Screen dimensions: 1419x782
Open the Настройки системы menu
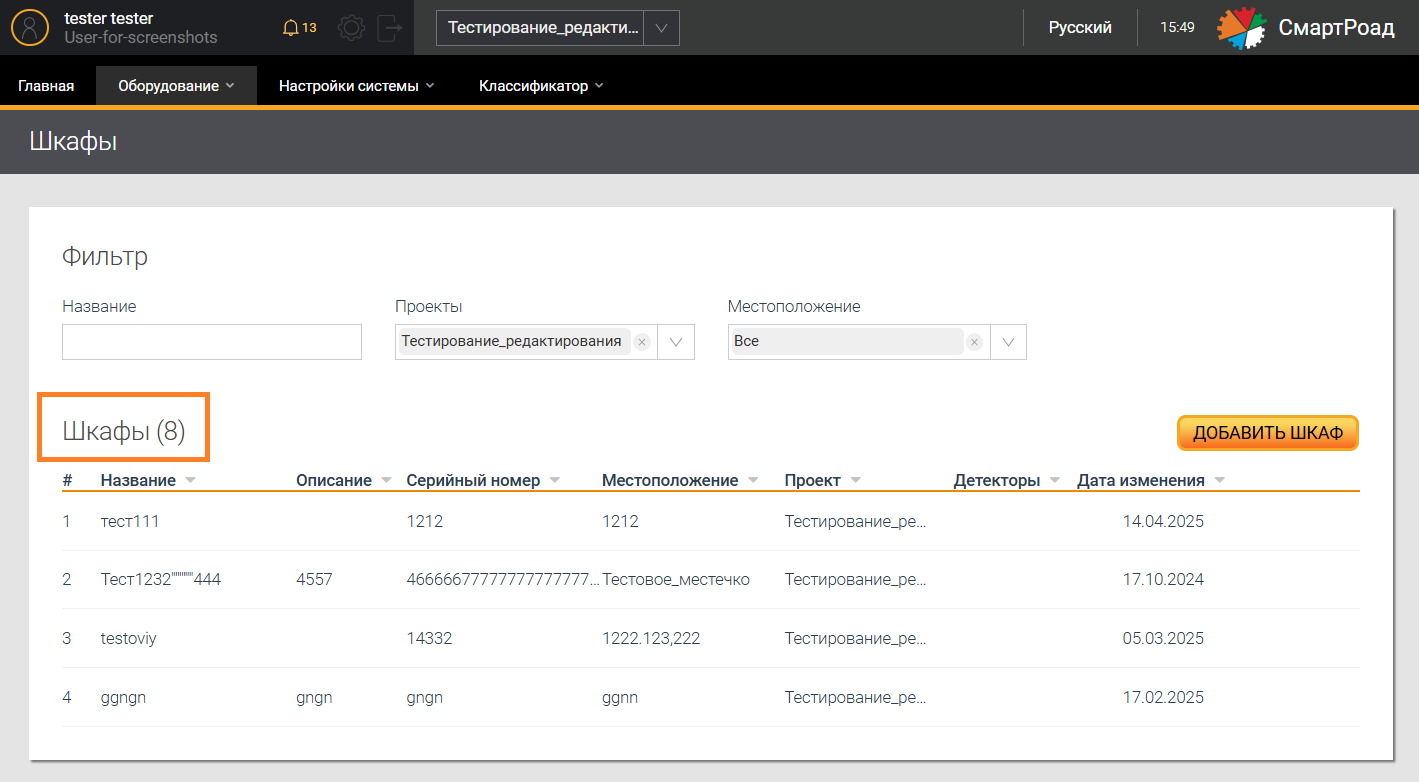click(x=356, y=86)
